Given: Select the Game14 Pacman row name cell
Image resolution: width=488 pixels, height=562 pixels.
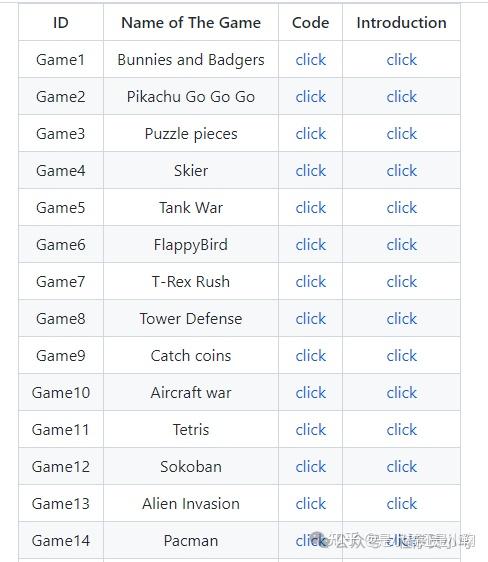Looking at the screenshot, I should (191, 540).
